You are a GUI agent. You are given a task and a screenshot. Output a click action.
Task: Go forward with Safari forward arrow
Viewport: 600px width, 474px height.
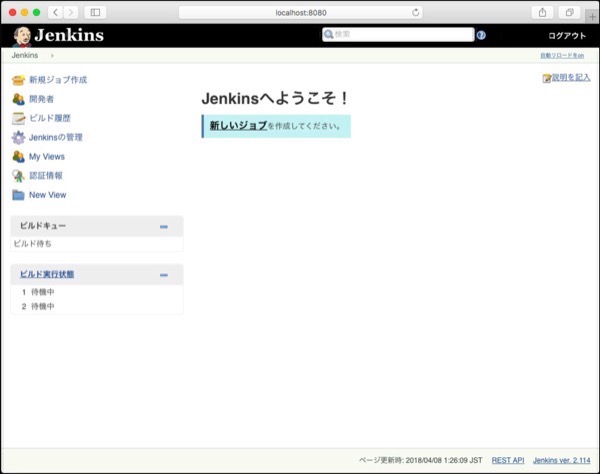70,13
